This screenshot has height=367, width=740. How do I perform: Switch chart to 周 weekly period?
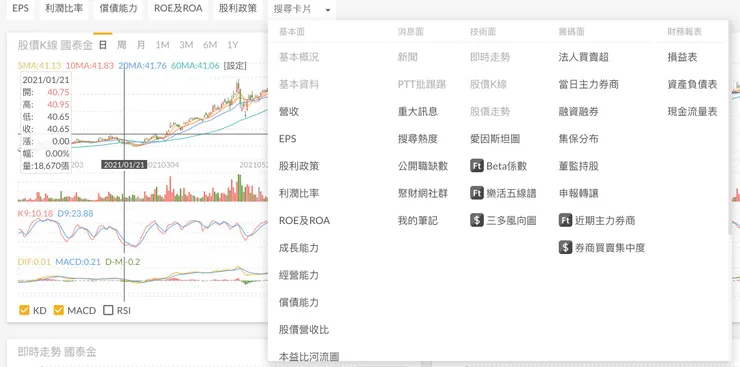click(122, 45)
